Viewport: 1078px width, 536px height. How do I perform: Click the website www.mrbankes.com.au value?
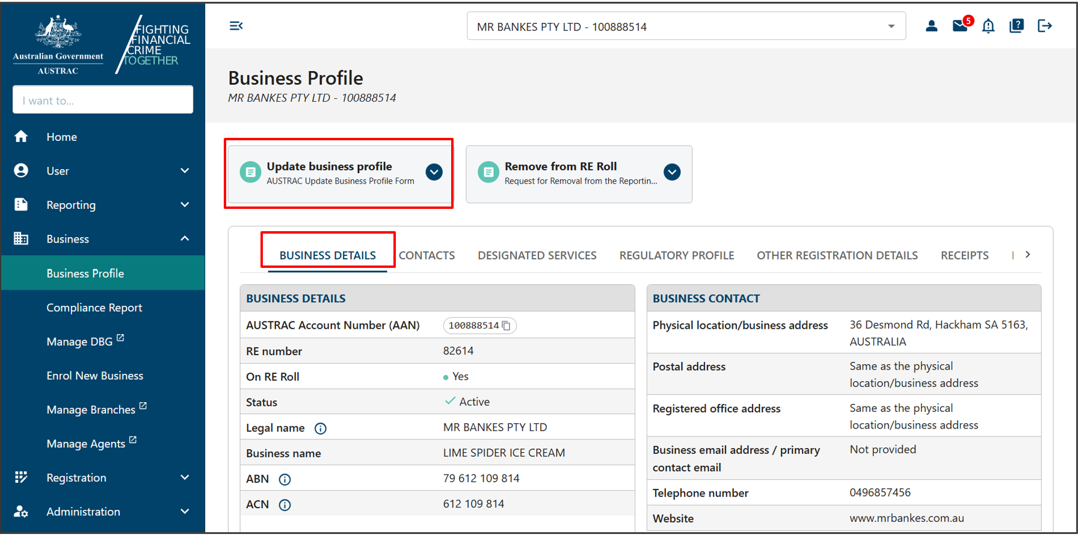pyautogui.click(x=908, y=518)
